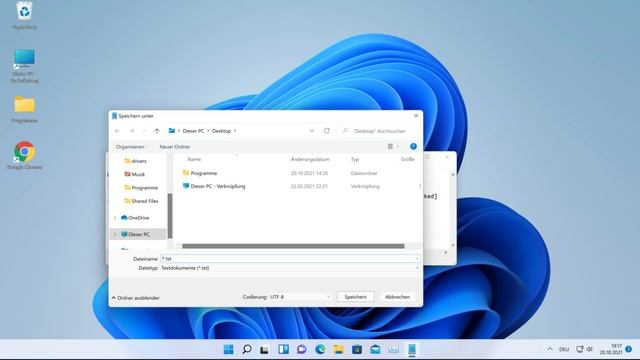Create a folder with Neuer Ordner
The width and height of the screenshot is (640, 360).
175,147
